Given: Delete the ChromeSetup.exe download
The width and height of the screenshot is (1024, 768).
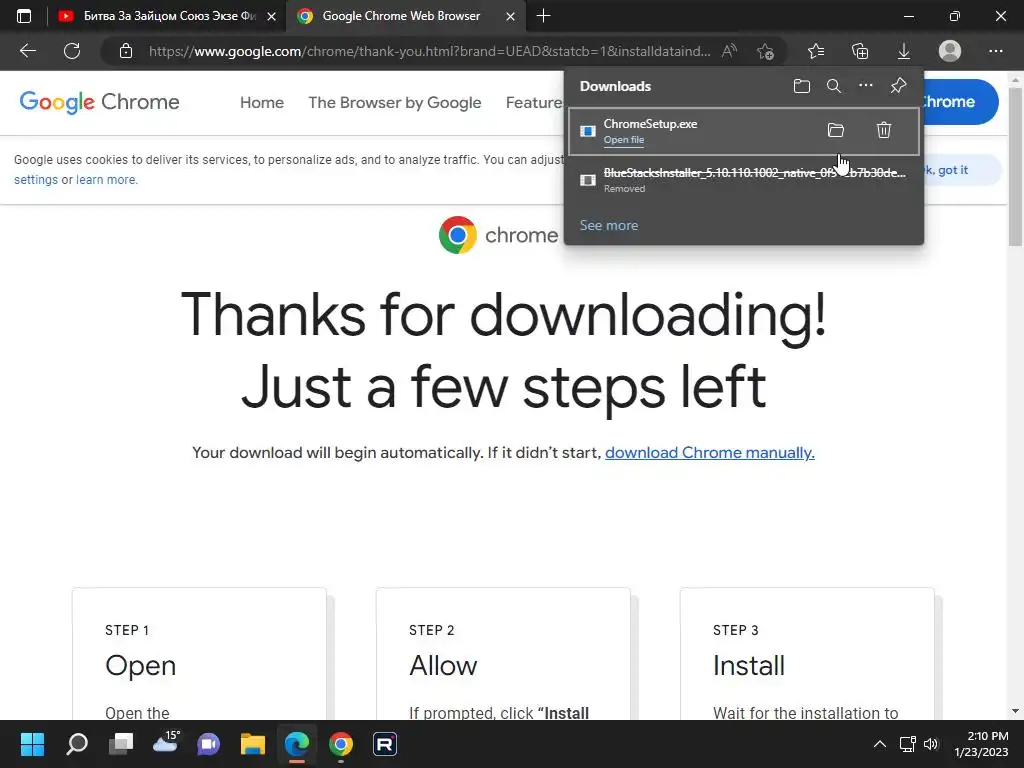Looking at the screenshot, I should [884, 130].
